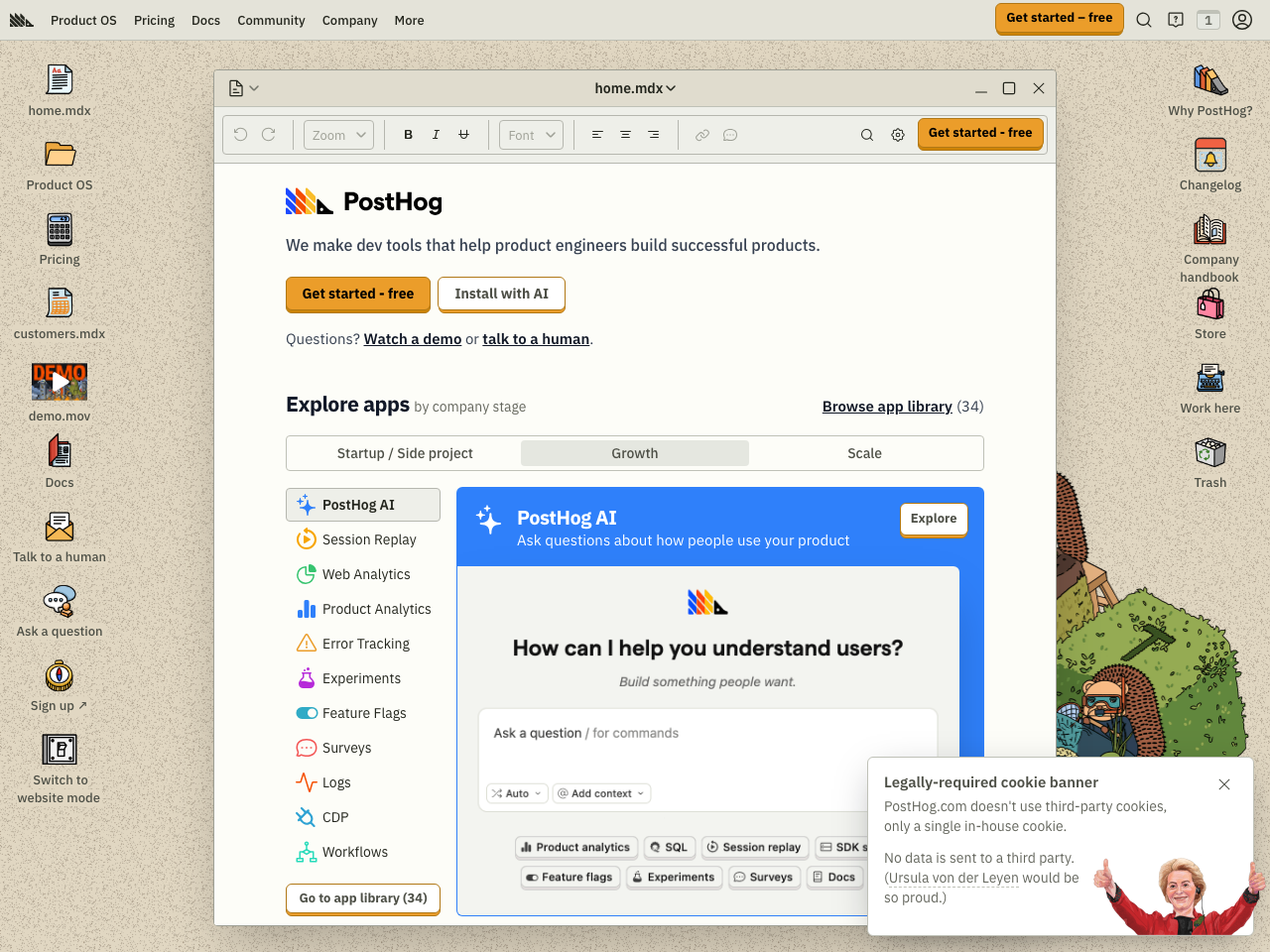Open the CDP app in the sidebar
This screenshot has height=952, width=1270.
(x=333, y=817)
